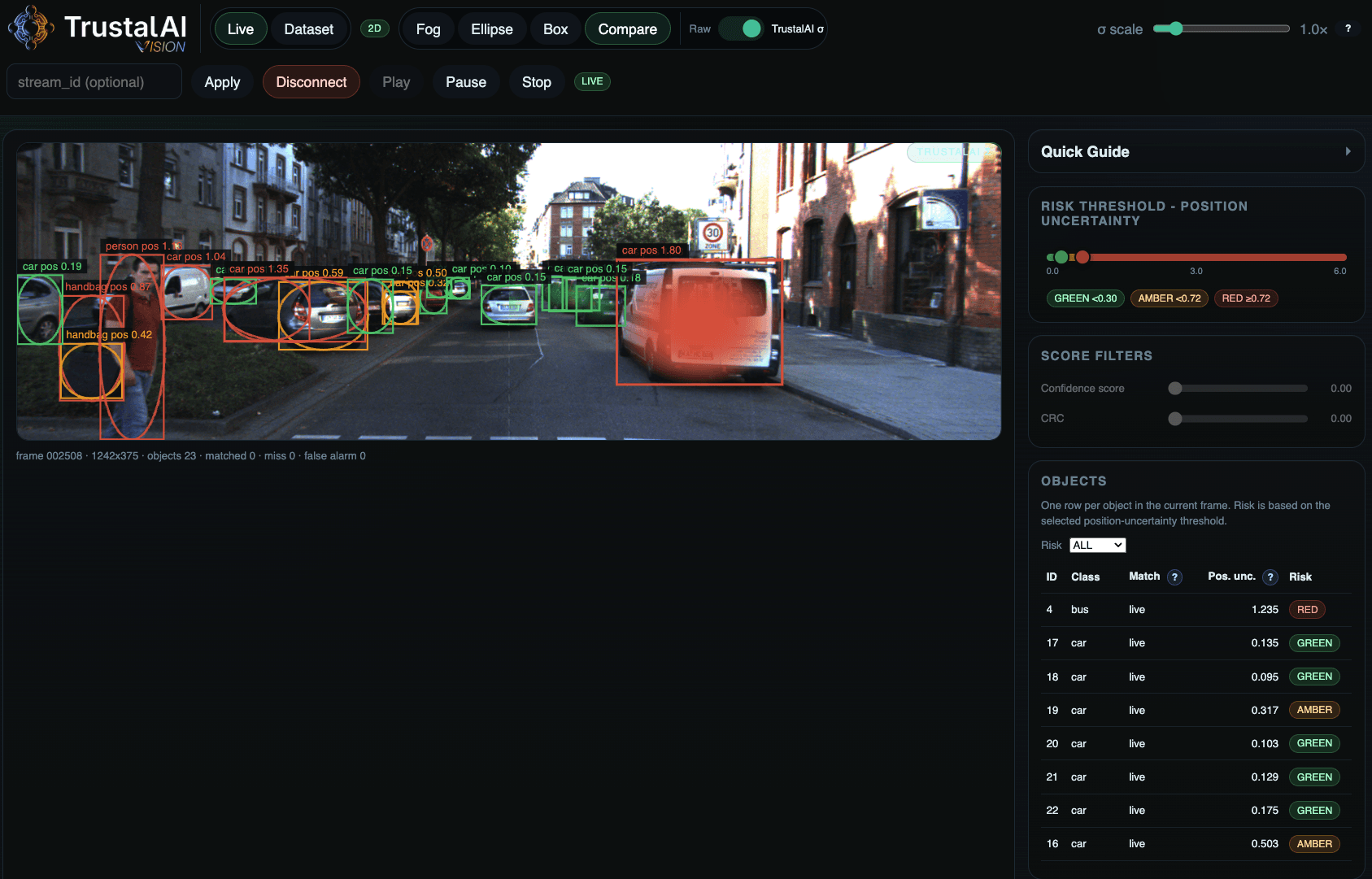
Task: Click the Class column header
Action: coord(1085,577)
